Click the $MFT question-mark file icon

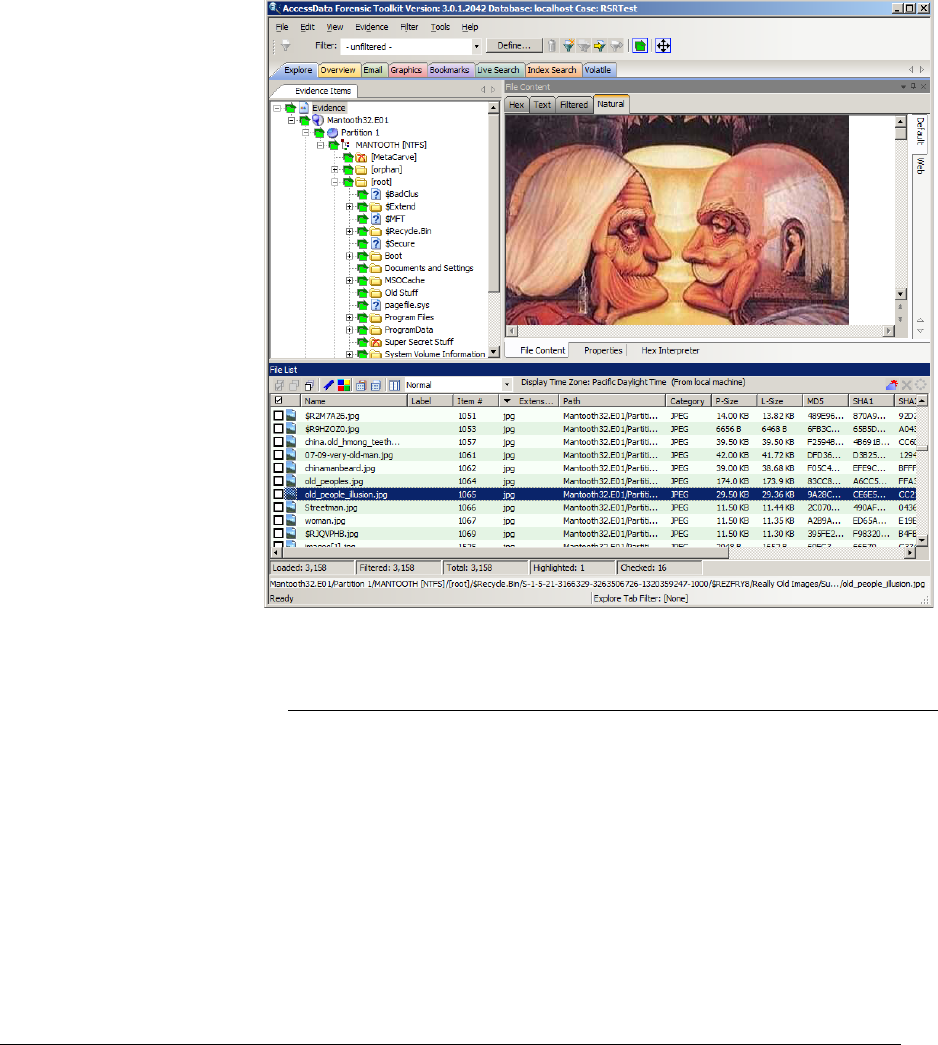(x=376, y=219)
